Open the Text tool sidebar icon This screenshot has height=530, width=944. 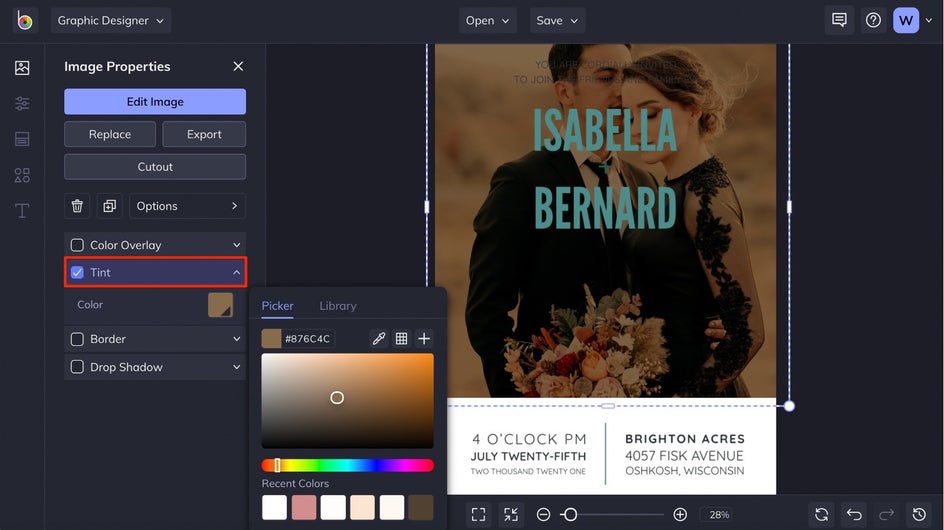click(22, 211)
